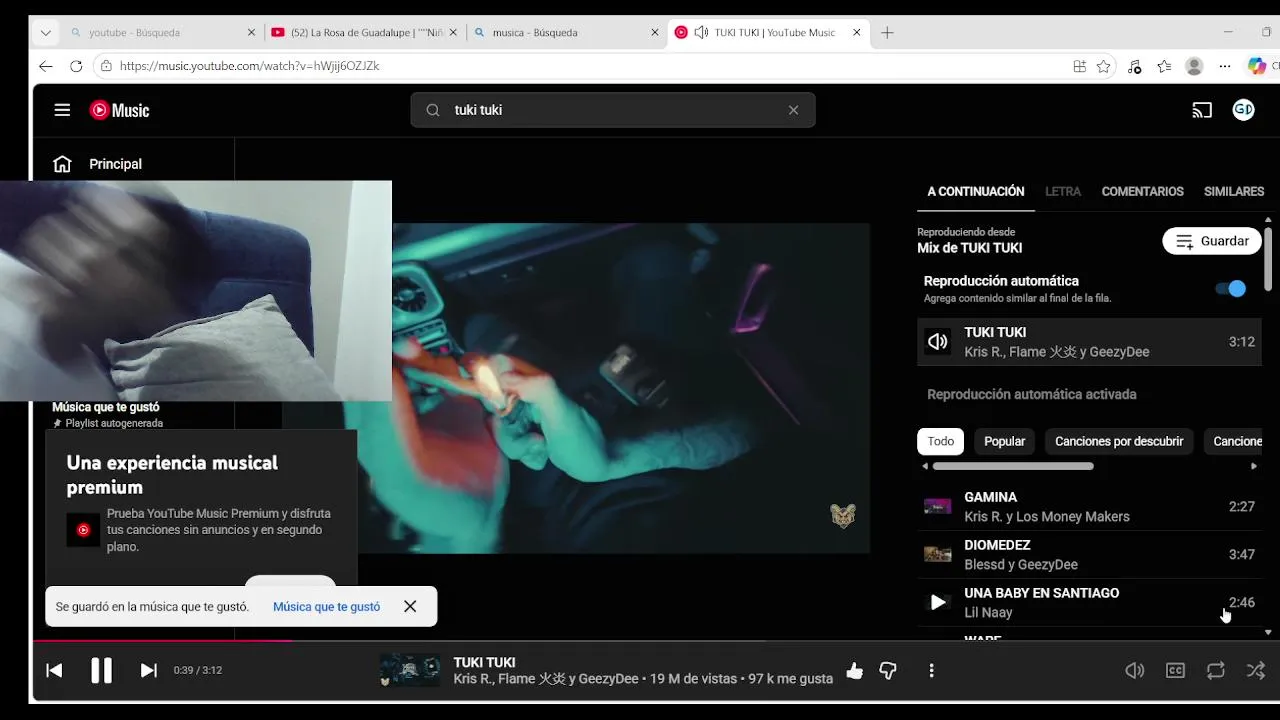
Task: Click the GAMINA album thumbnail
Action: point(937,507)
